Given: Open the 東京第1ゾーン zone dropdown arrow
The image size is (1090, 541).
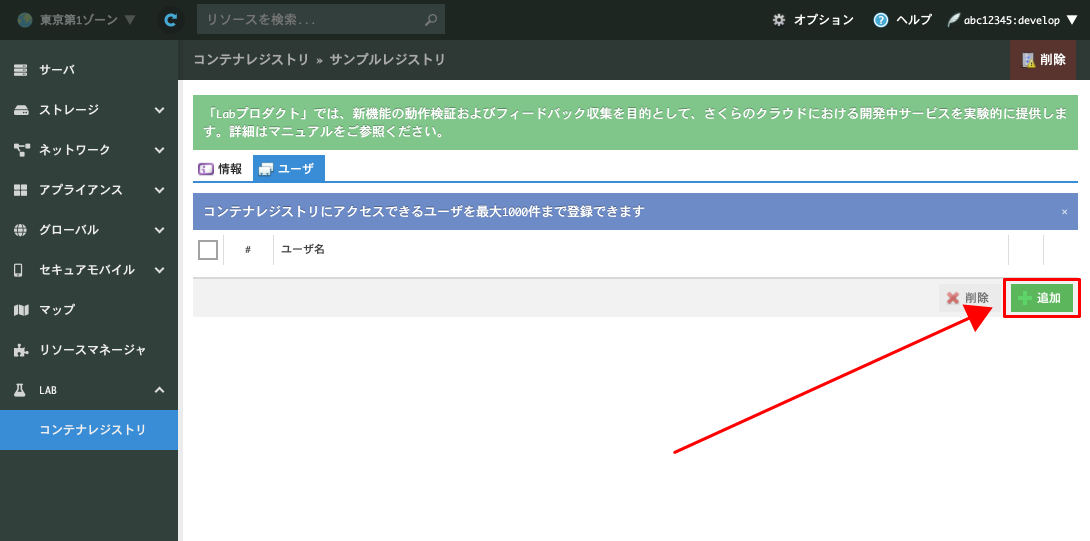Looking at the screenshot, I should [129, 20].
